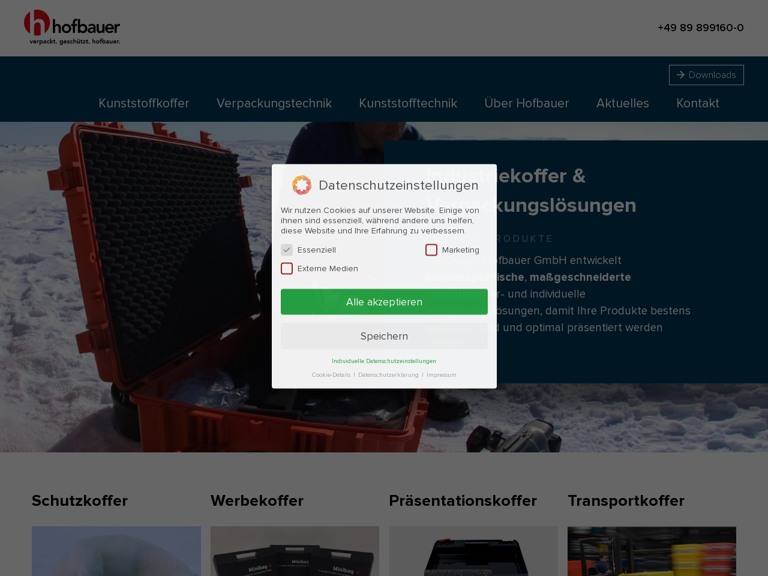Go to the Kontakt page

pyautogui.click(x=697, y=103)
